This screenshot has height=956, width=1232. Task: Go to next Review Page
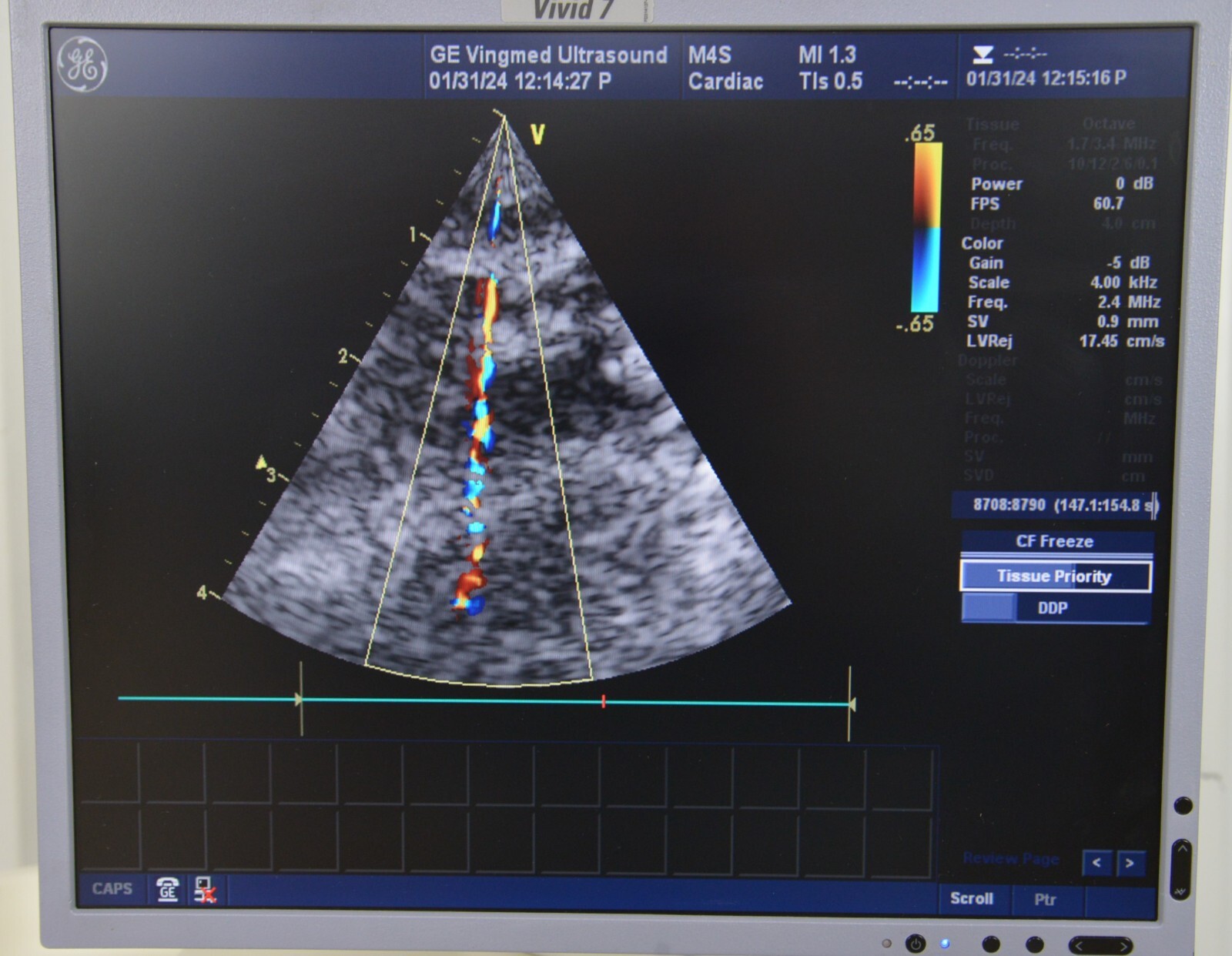(x=1130, y=863)
